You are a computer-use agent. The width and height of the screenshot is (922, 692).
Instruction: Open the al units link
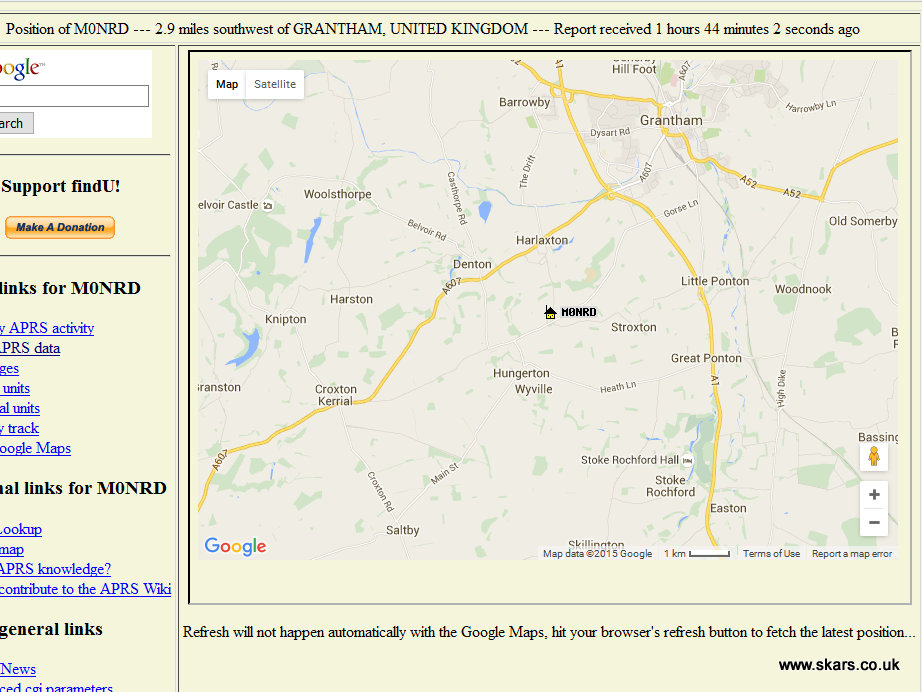click(x=19, y=408)
